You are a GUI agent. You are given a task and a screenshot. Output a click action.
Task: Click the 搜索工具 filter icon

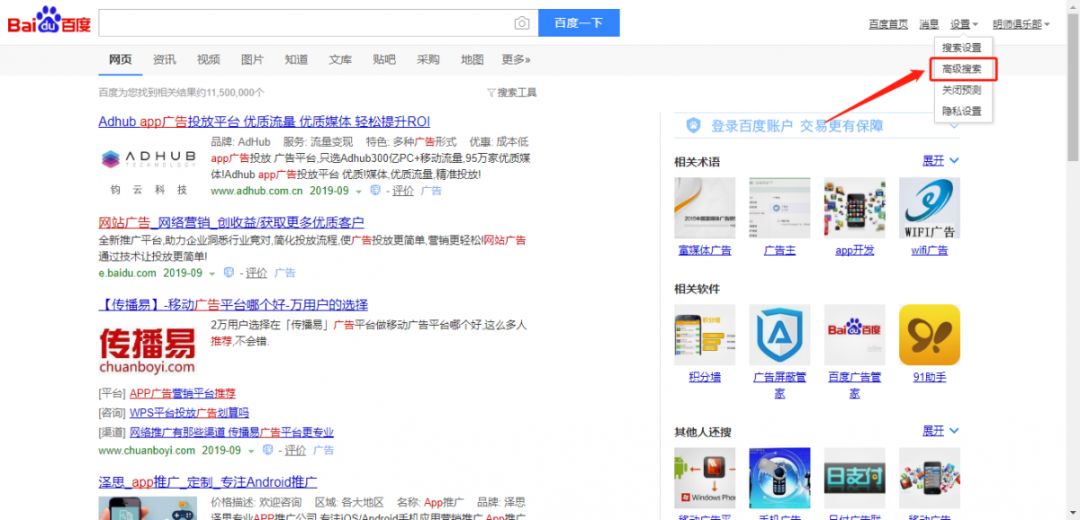491,92
